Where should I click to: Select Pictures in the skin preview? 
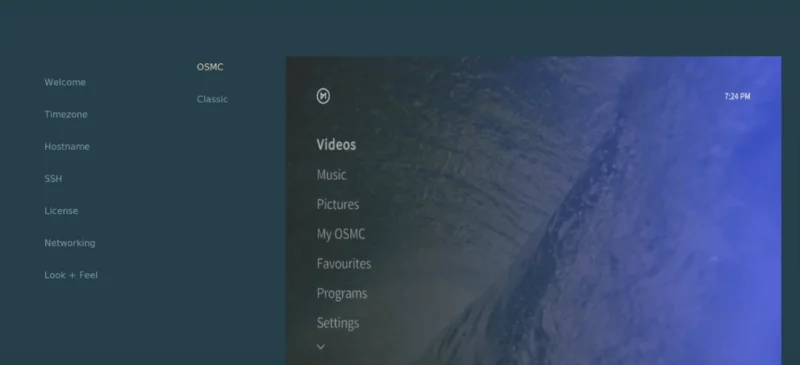click(338, 204)
